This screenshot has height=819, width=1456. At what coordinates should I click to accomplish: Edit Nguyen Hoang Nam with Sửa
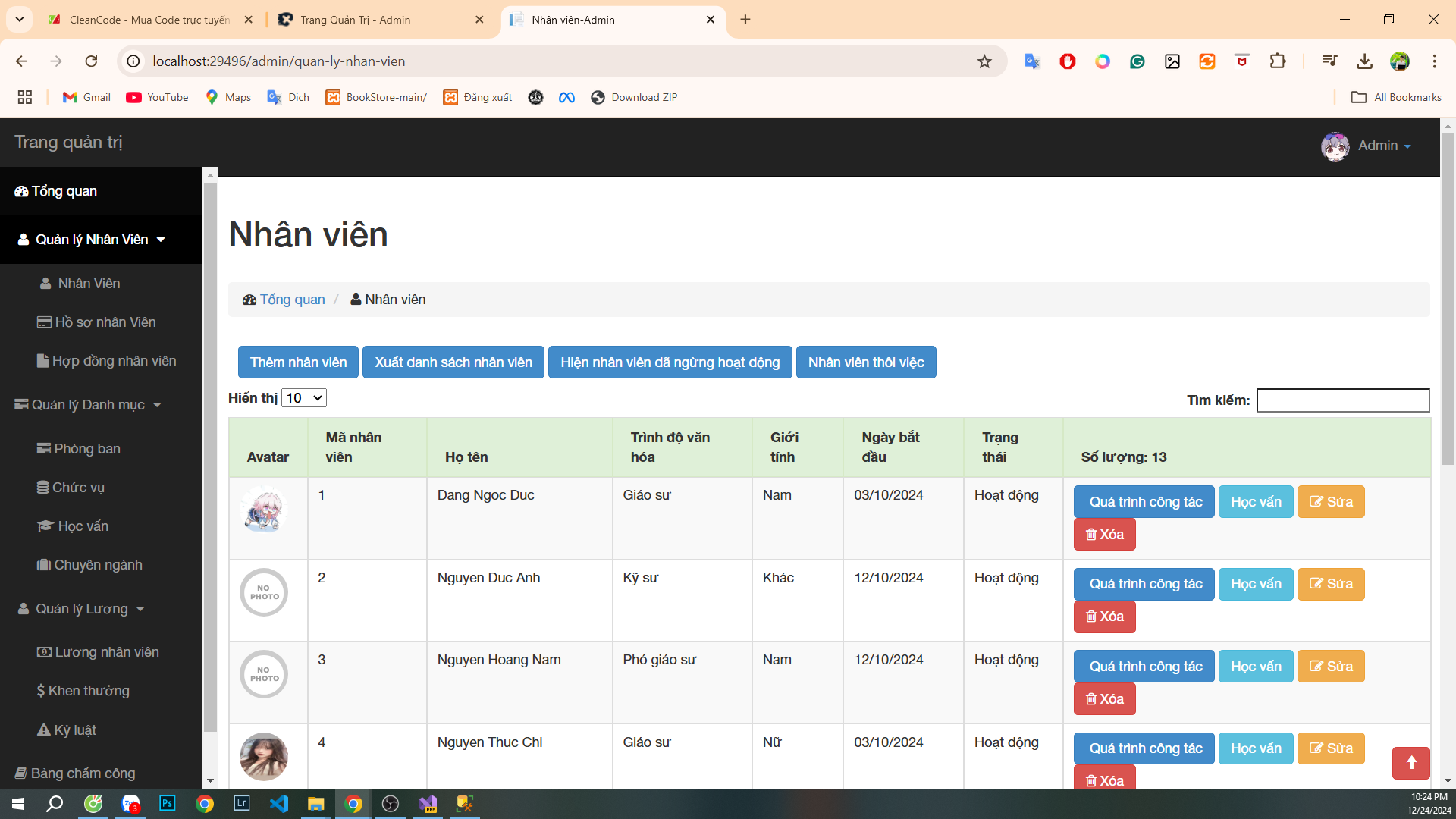point(1331,667)
